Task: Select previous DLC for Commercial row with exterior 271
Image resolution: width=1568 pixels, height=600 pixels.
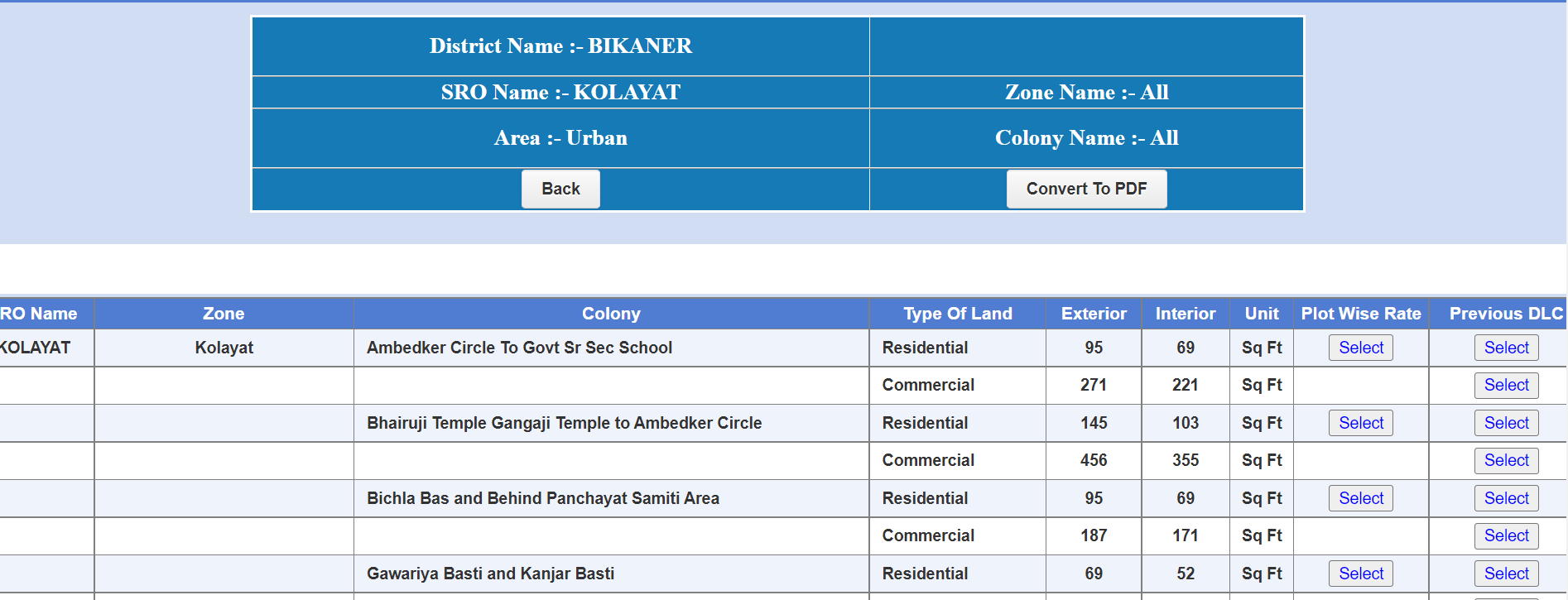Action: pos(1506,385)
